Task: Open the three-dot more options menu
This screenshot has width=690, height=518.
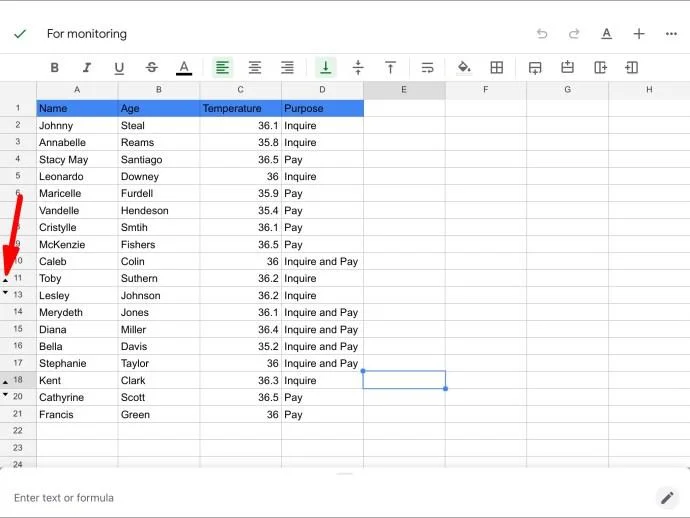Action: (x=671, y=34)
